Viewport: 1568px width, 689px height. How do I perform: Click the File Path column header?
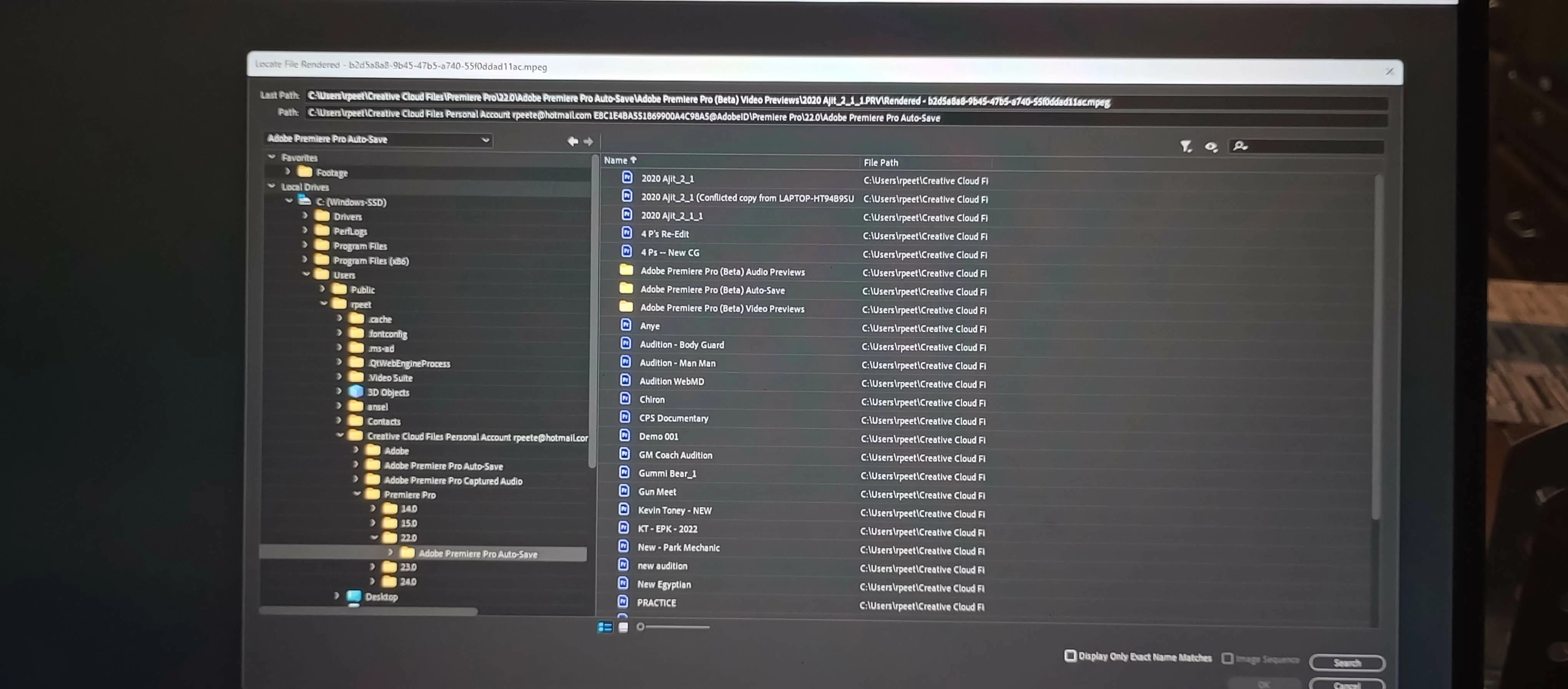[880, 163]
